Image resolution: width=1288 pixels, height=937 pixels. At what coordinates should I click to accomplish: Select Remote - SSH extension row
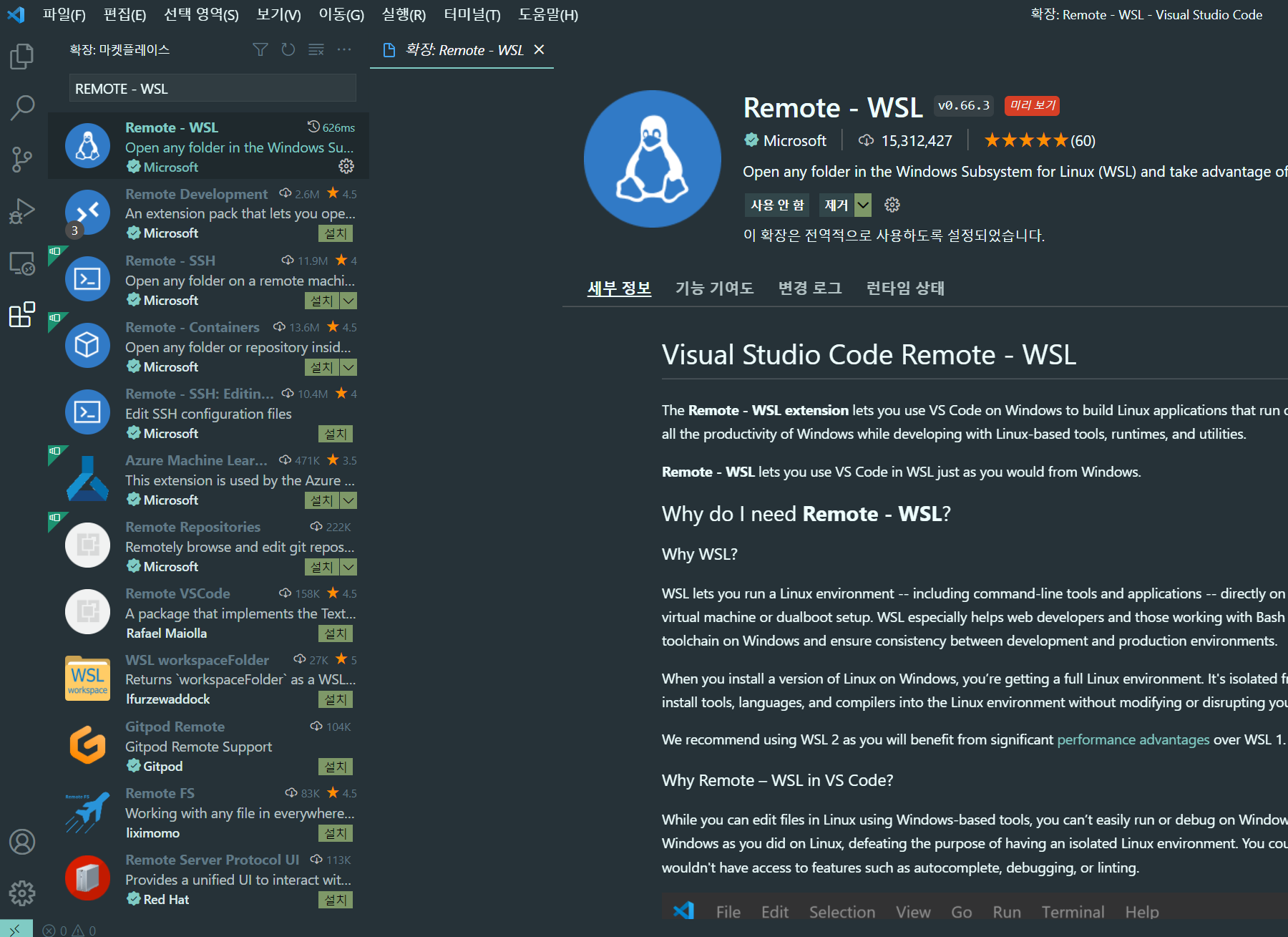[208, 280]
